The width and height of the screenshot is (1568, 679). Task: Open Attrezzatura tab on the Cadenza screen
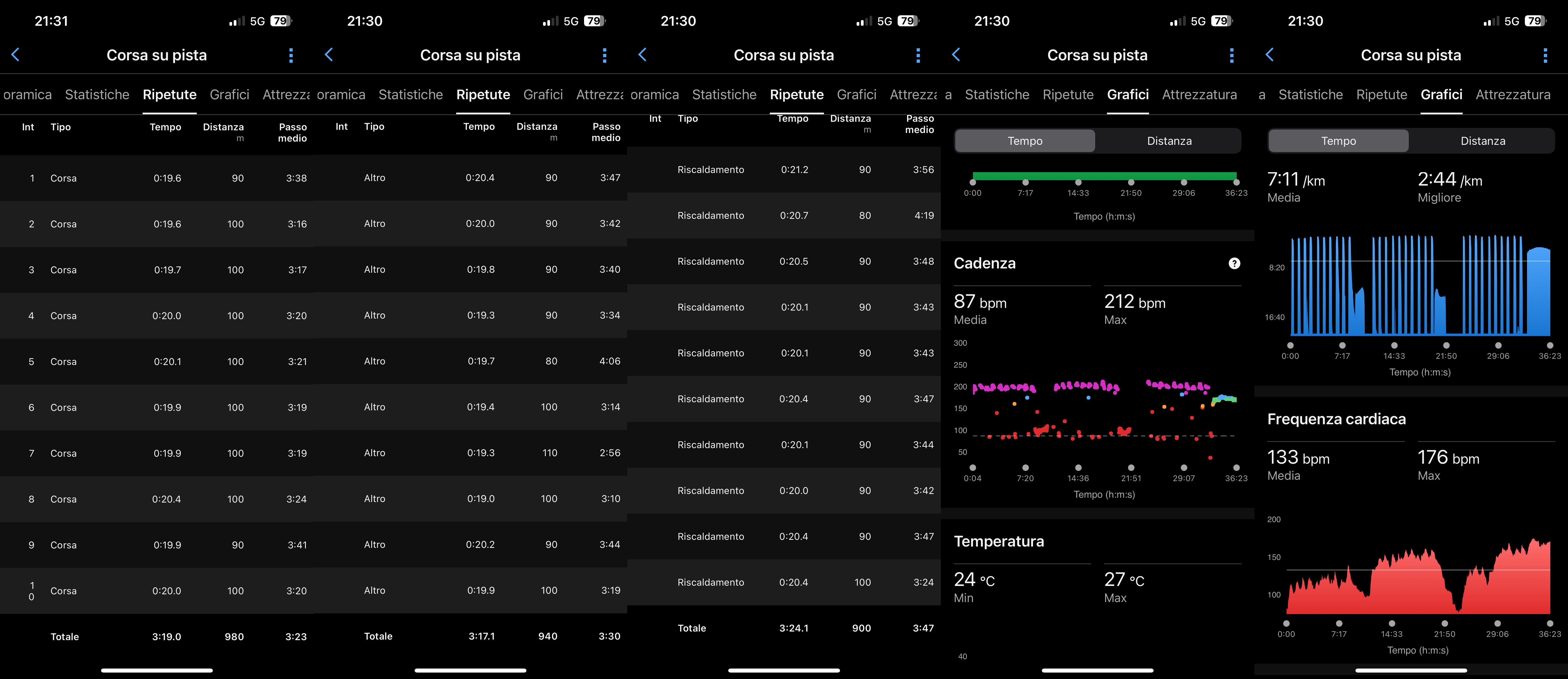(x=1199, y=94)
